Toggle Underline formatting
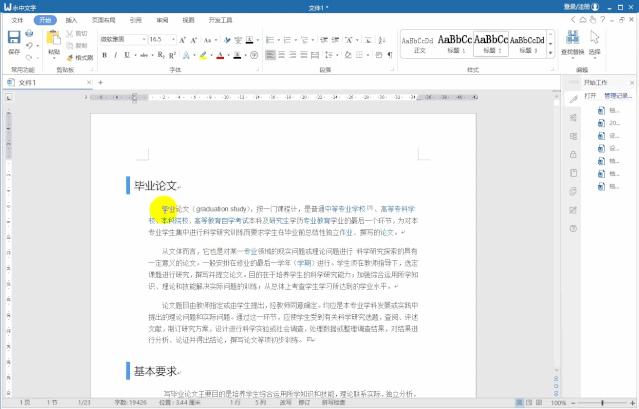 click(127, 55)
